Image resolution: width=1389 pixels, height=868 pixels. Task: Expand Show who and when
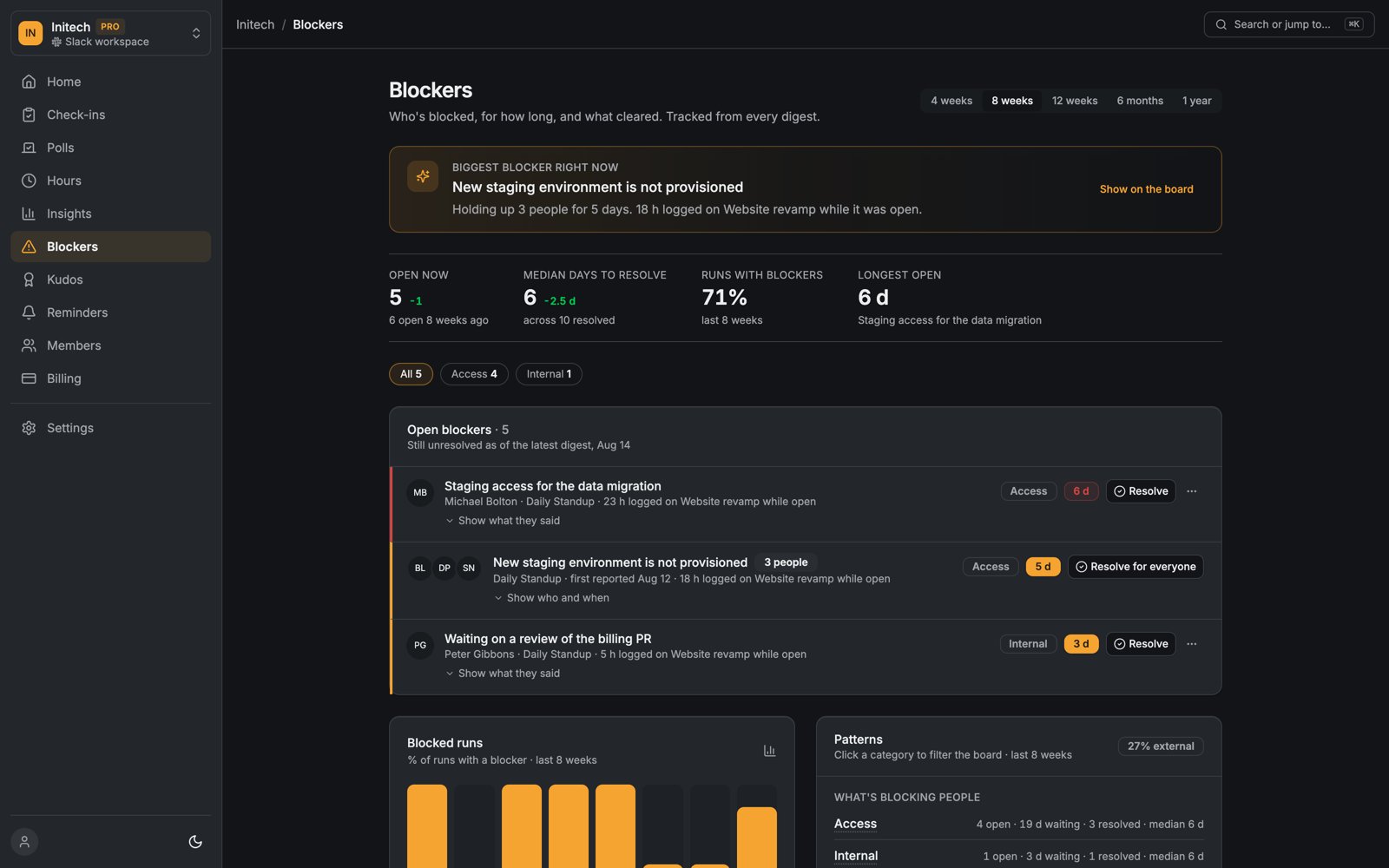[551, 598]
